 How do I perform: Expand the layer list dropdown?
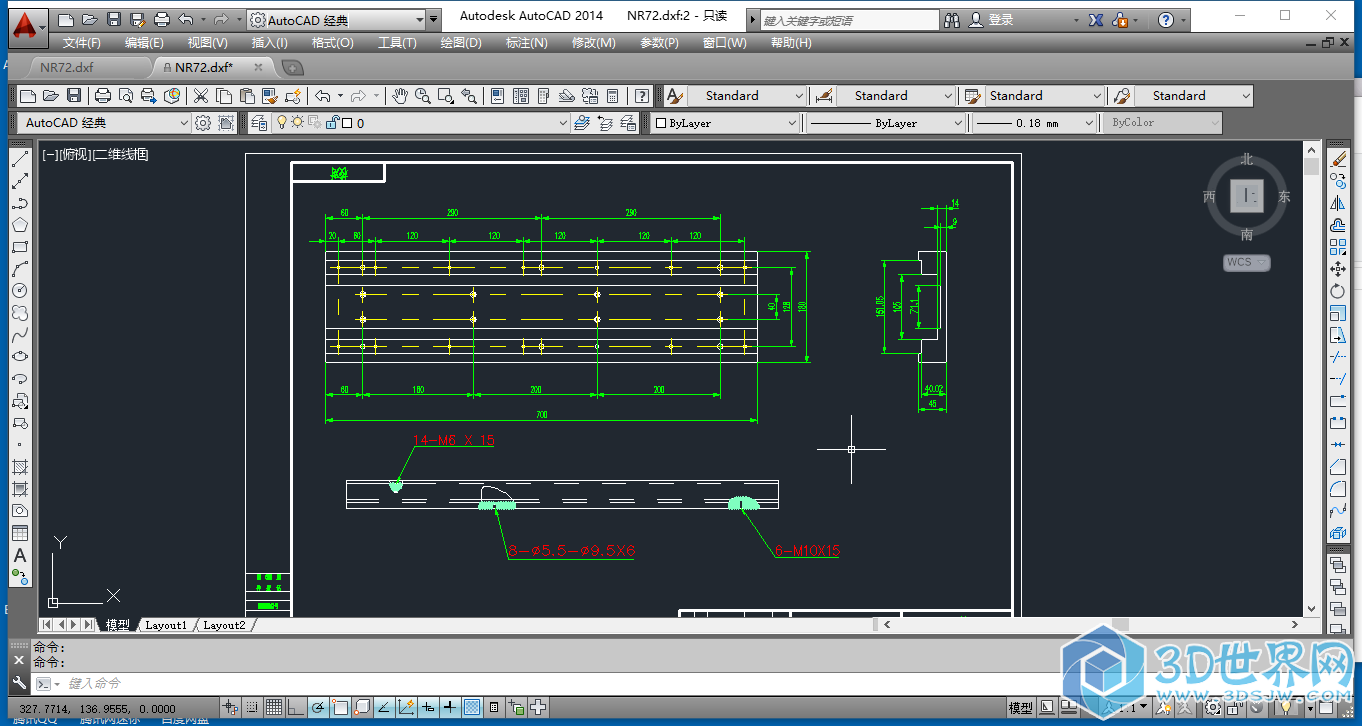click(x=563, y=123)
